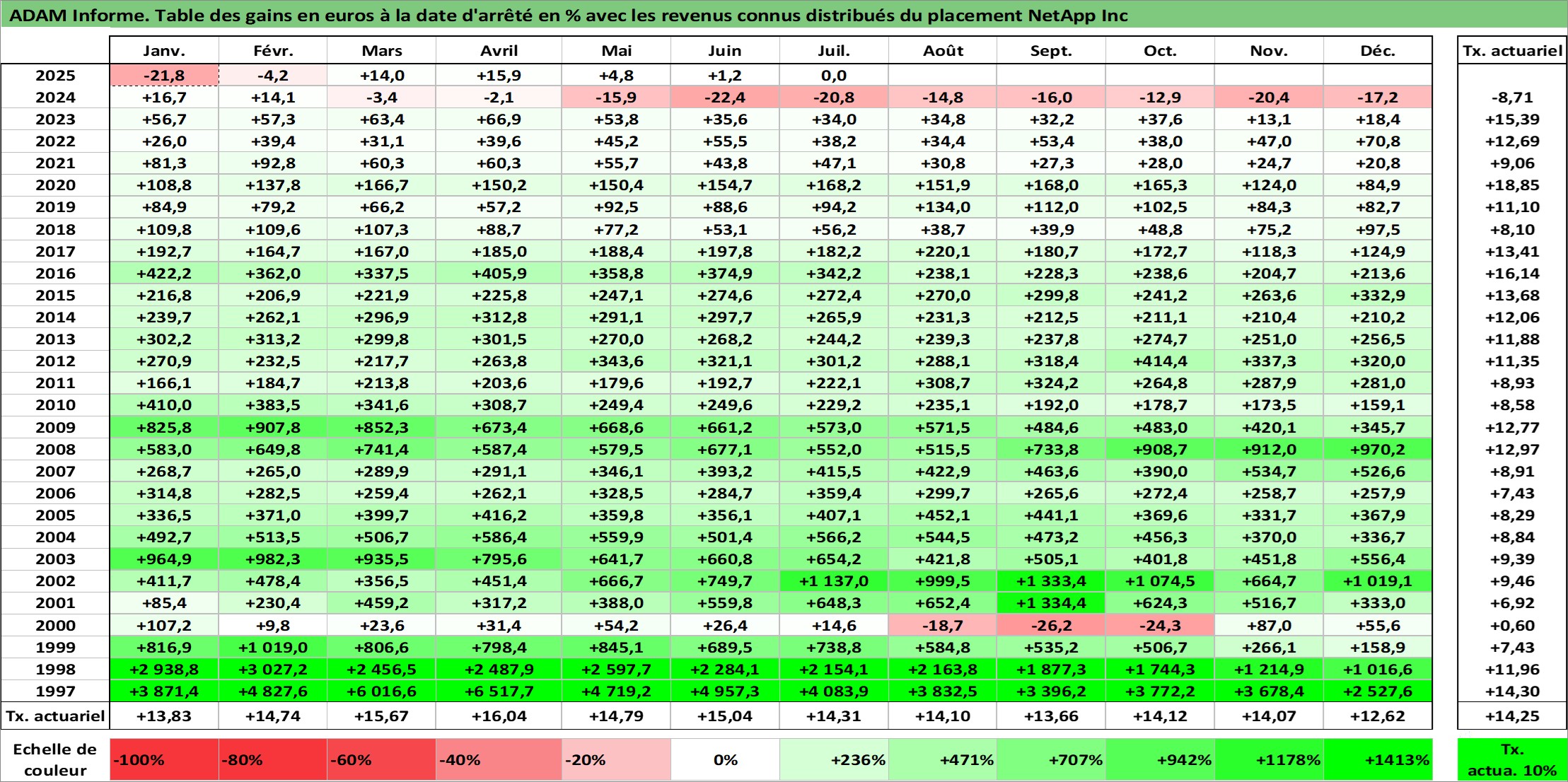
Task: Select the +3 027,2 cell in 1998
Action: 273,670
